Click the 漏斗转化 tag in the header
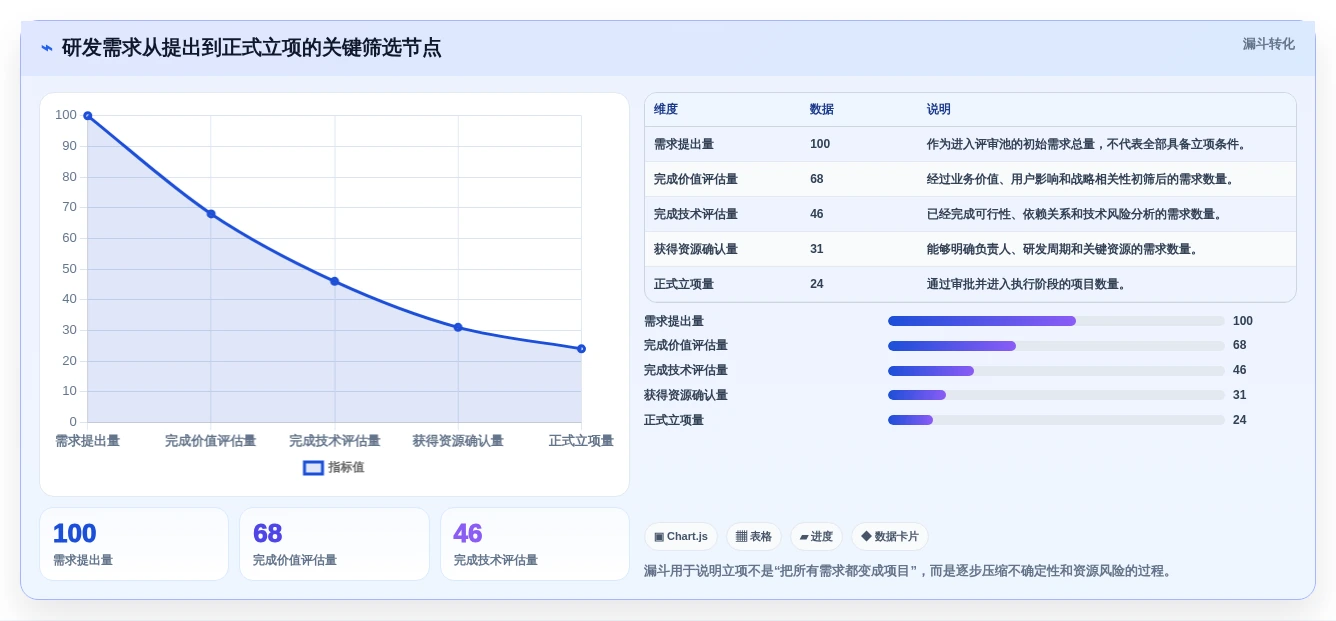 point(1268,44)
